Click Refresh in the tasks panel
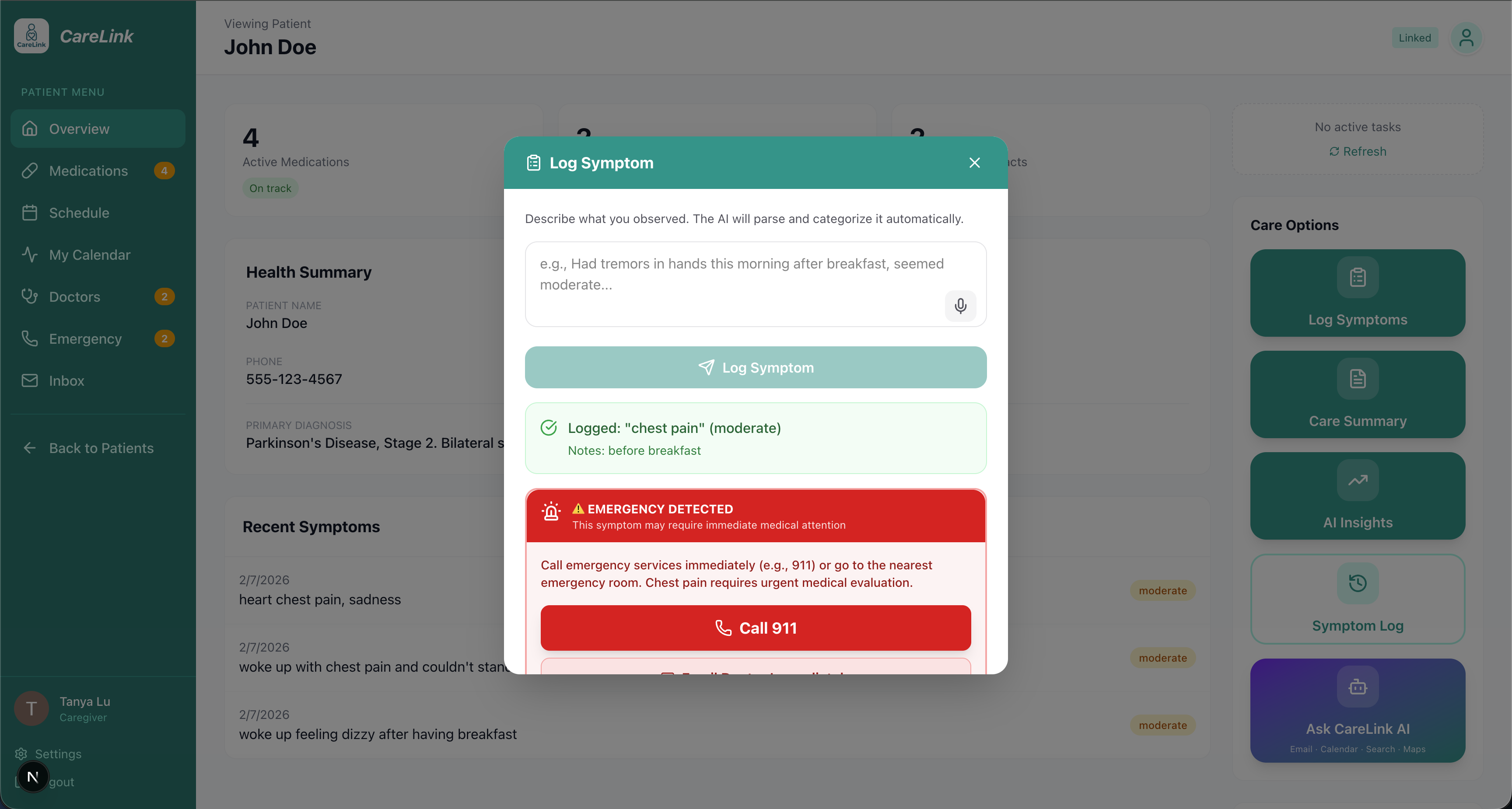This screenshot has width=1512, height=809. (x=1357, y=151)
